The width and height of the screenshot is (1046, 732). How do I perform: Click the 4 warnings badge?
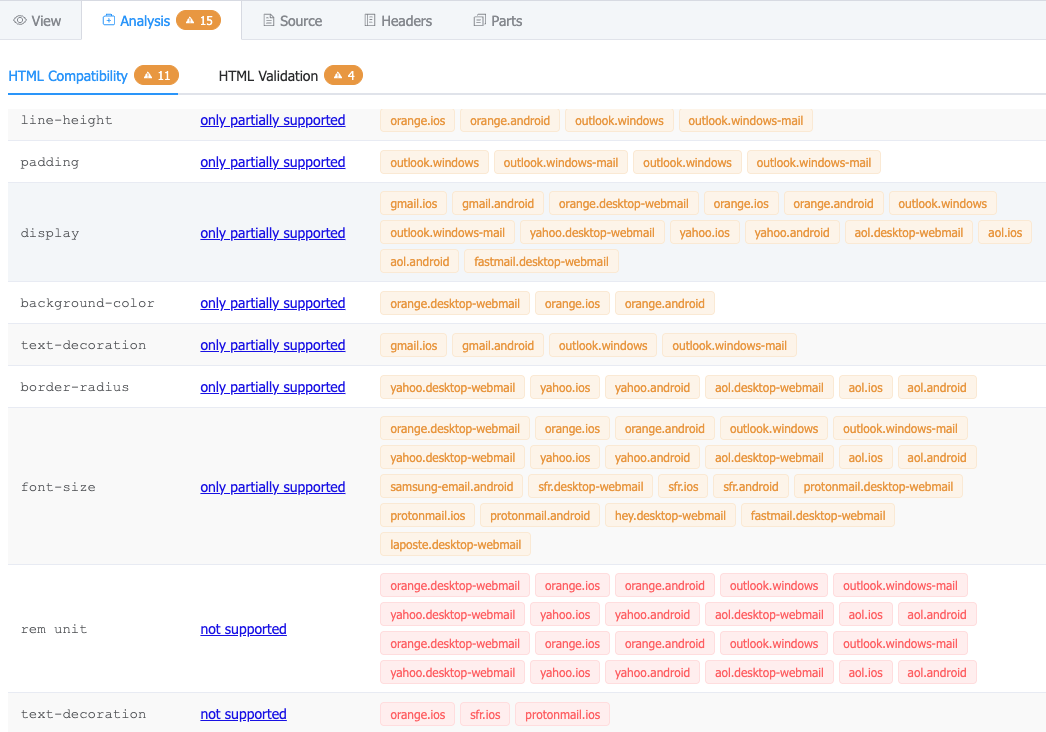pos(344,75)
